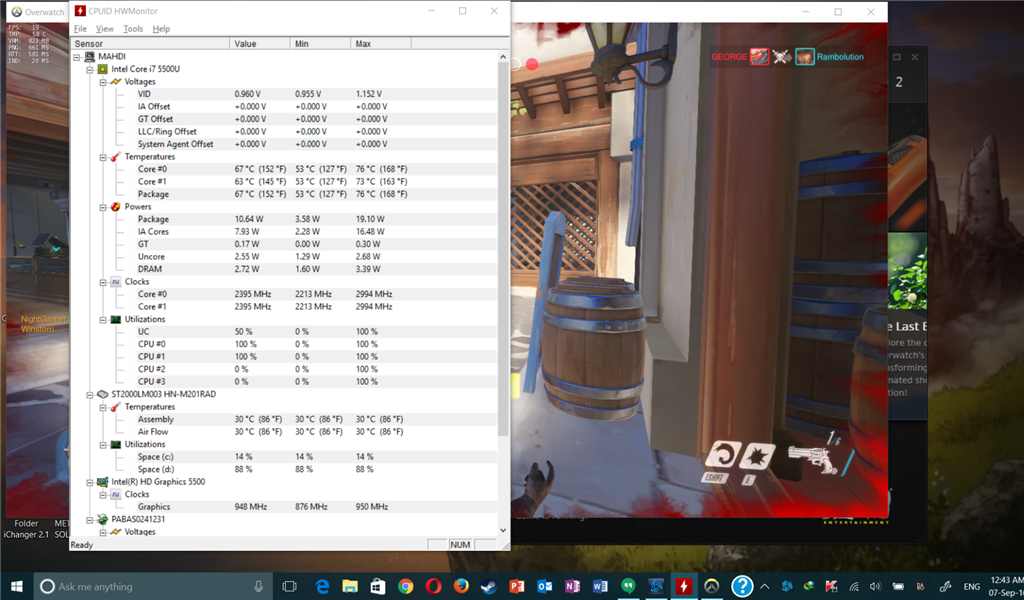The height and width of the screenshot is (600, 1024).
Task: Show hidden system tray icons
Action: 765,586
